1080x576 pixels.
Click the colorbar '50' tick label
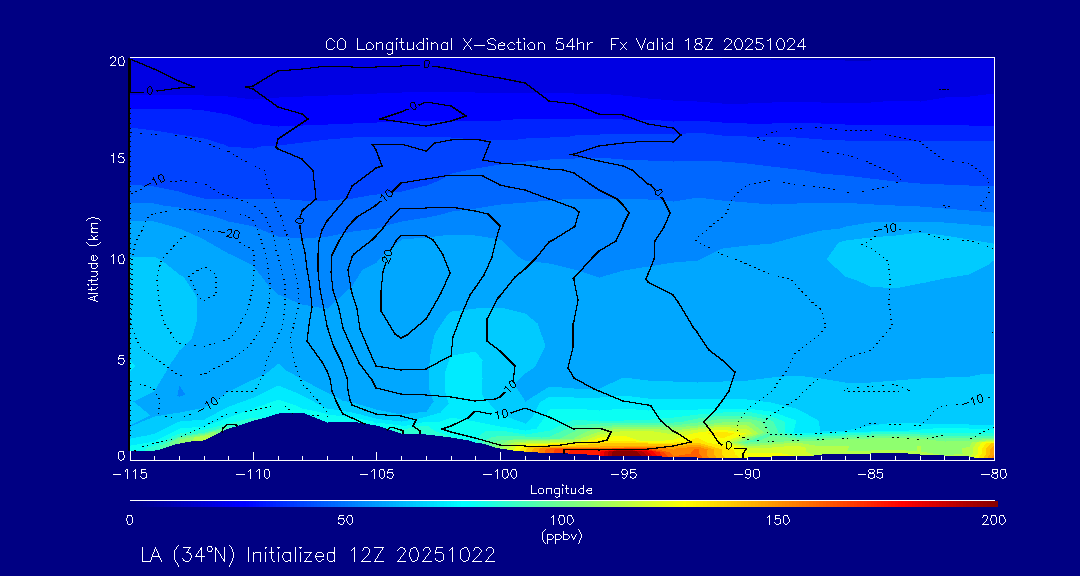point(346,520)
